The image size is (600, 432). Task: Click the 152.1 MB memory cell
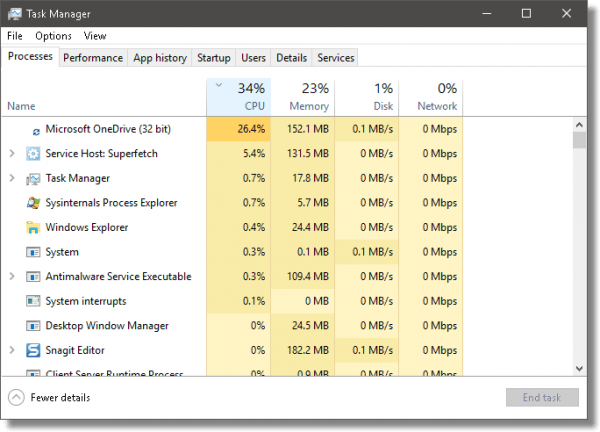[303, 129]
